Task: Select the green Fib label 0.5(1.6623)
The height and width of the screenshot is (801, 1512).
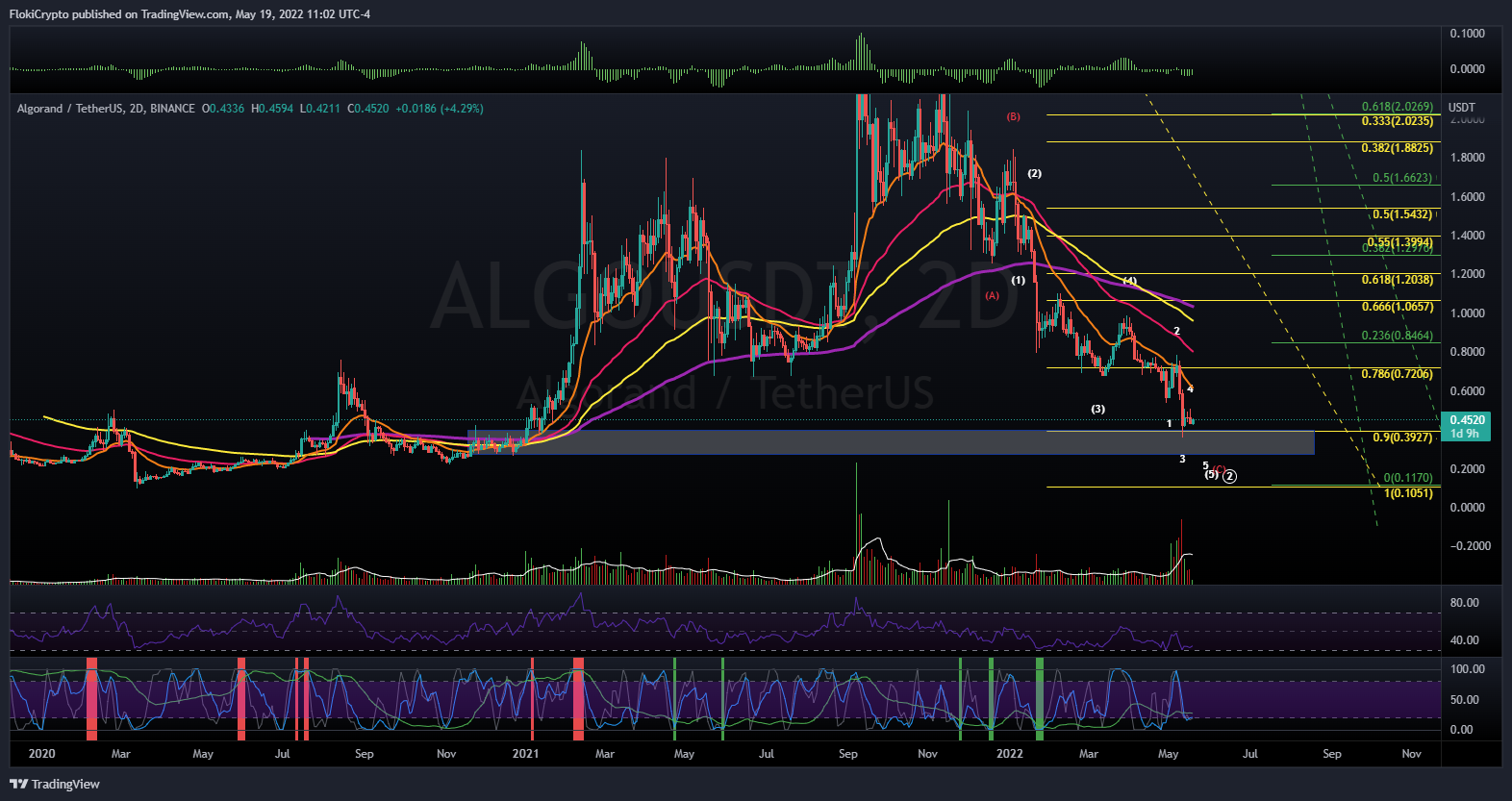Action: click(x=1402, y=178)
